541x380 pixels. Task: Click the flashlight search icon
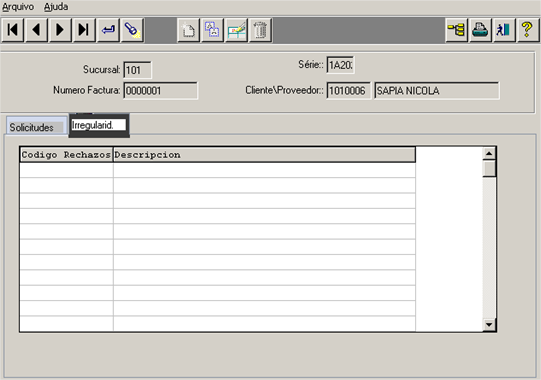132,30
